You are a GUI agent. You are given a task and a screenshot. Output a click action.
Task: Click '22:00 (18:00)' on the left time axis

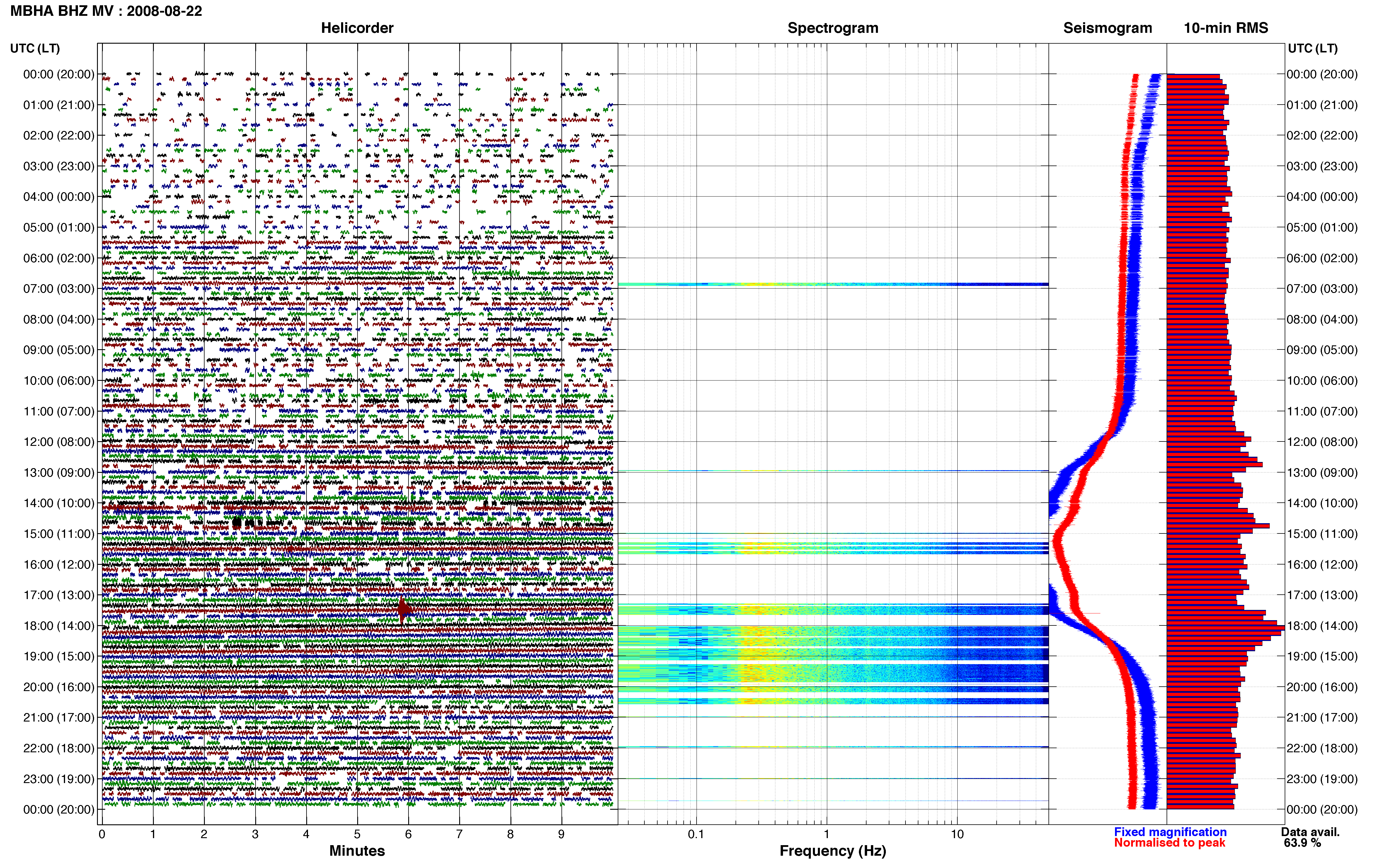(59, 748)
